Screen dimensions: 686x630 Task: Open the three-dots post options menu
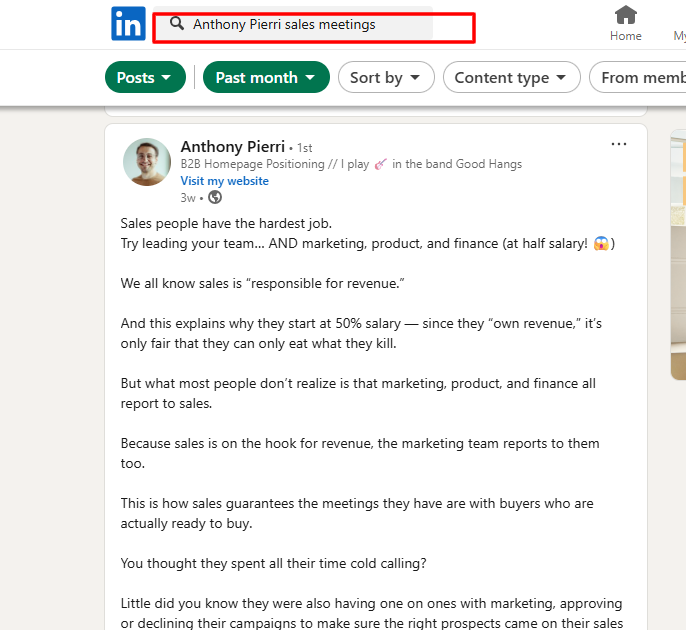pyautogui.click(x=619, y=144)
